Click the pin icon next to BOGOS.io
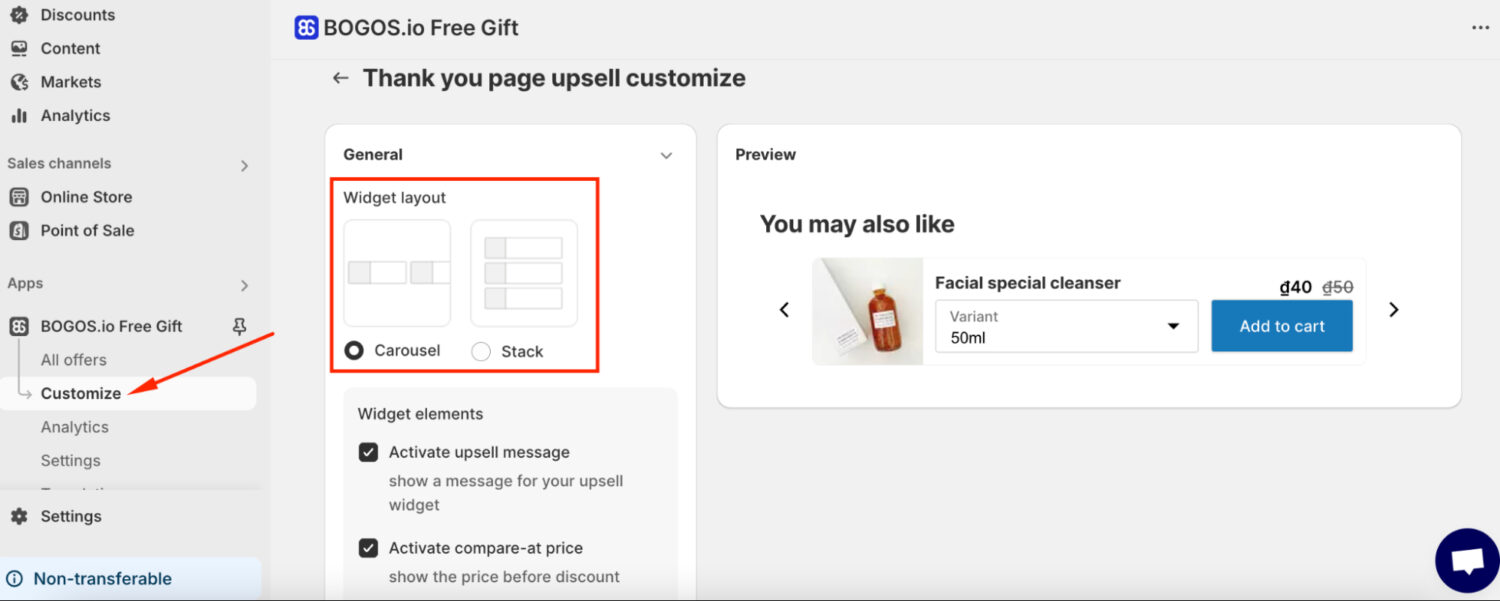1500x601 pixels. [x=239, y=326]
